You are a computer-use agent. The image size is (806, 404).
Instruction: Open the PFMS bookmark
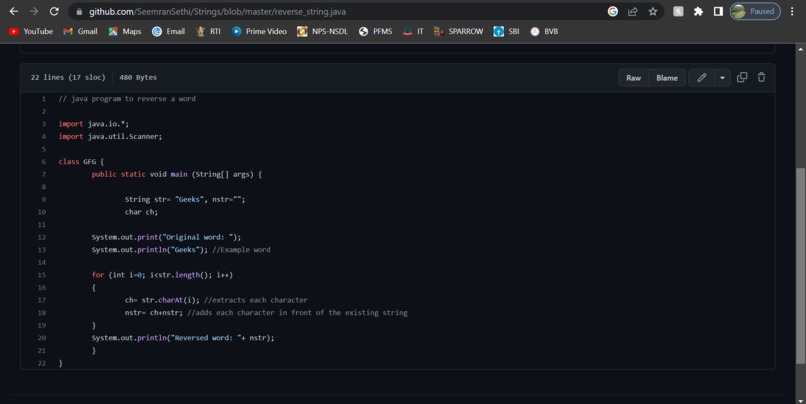(x=375, y=31)
